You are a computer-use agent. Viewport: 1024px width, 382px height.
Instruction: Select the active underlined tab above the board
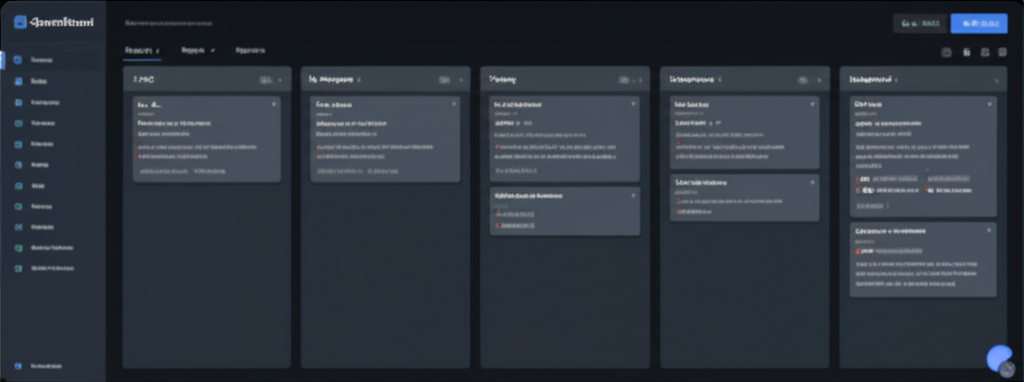[142, 50]
